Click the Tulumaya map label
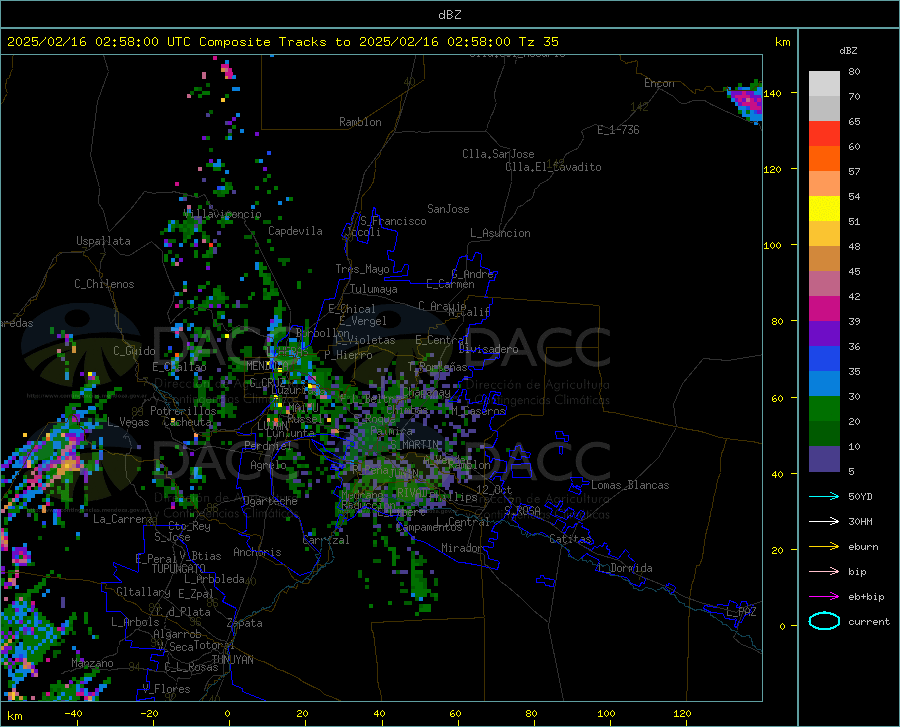The height and width of the screenshot is (727, 900). [374, 289]
